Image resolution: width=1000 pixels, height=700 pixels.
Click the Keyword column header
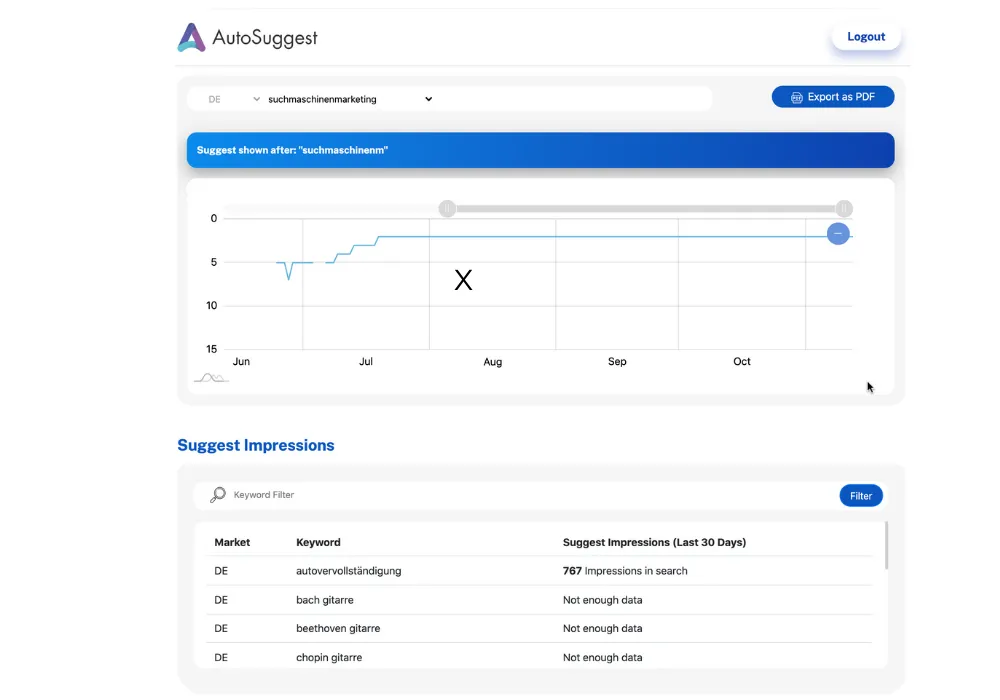[318, 543]
